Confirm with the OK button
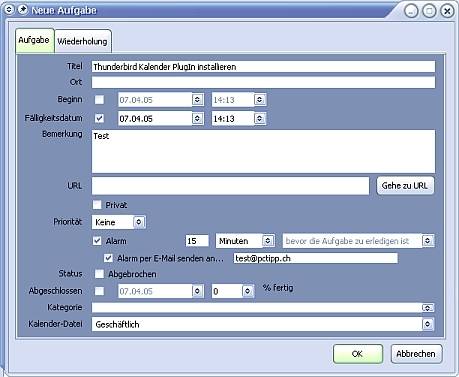This screenshot has width=459, height=377. point(358,354)
